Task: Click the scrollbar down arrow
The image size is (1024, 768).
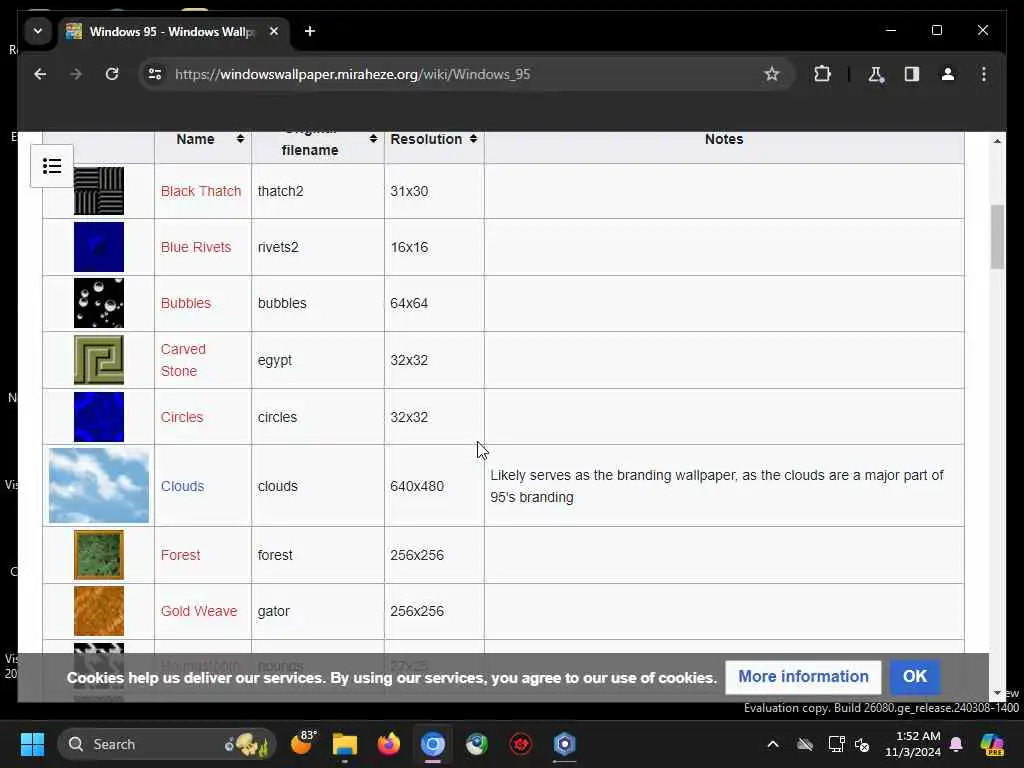Action: pyautogui.click(x=997, y=693)
